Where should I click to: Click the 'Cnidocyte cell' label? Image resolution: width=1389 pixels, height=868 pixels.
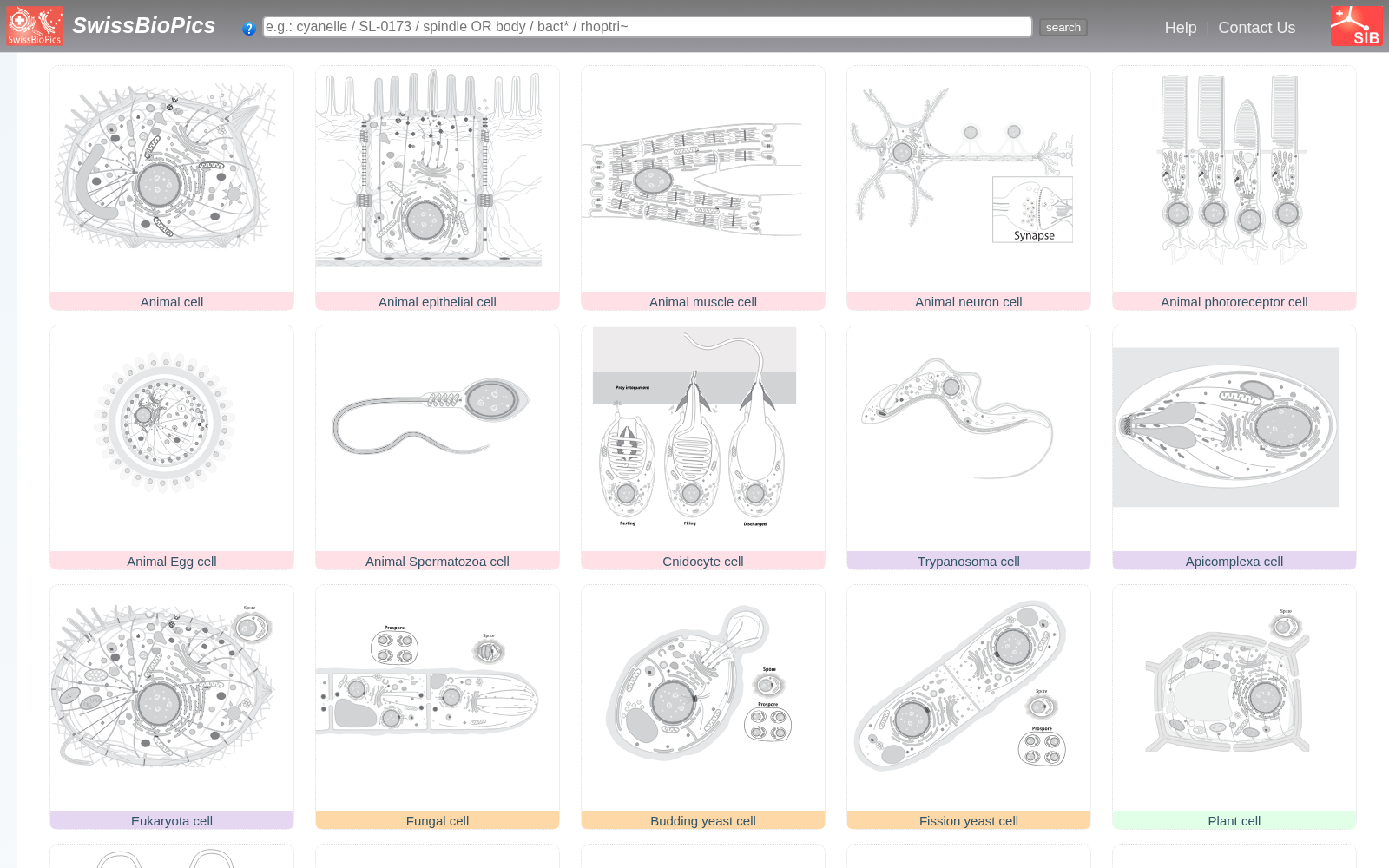tap(703, 562)
